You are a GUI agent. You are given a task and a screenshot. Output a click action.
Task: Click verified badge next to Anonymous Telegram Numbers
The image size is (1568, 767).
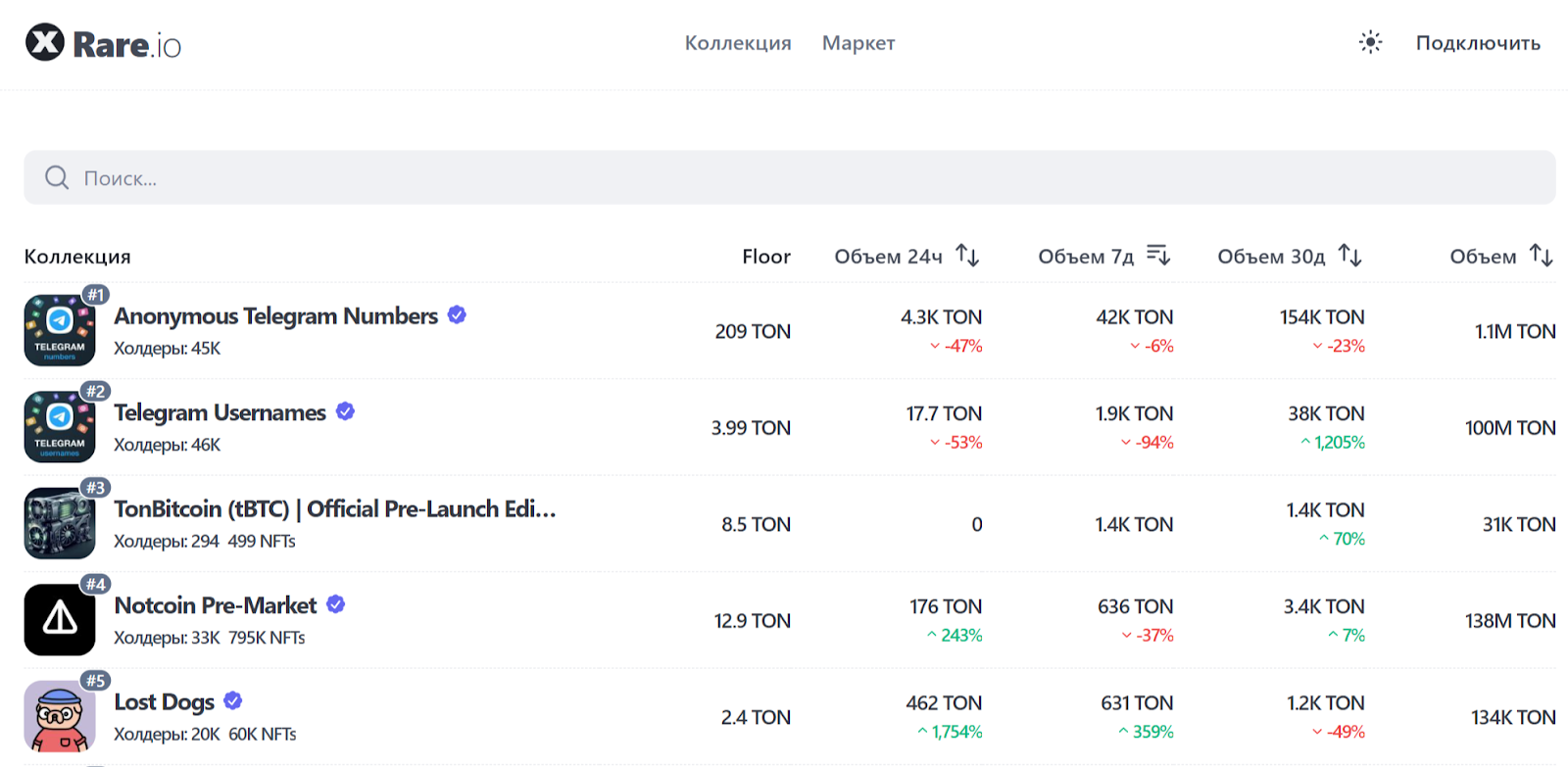pos(457,314)
